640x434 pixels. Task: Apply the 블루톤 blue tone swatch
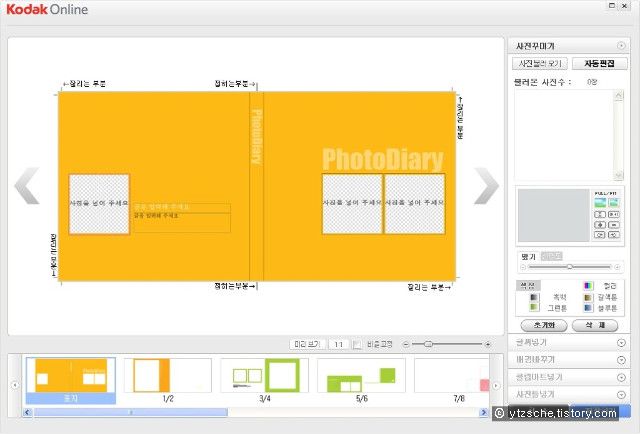click(x=588, y=308)
